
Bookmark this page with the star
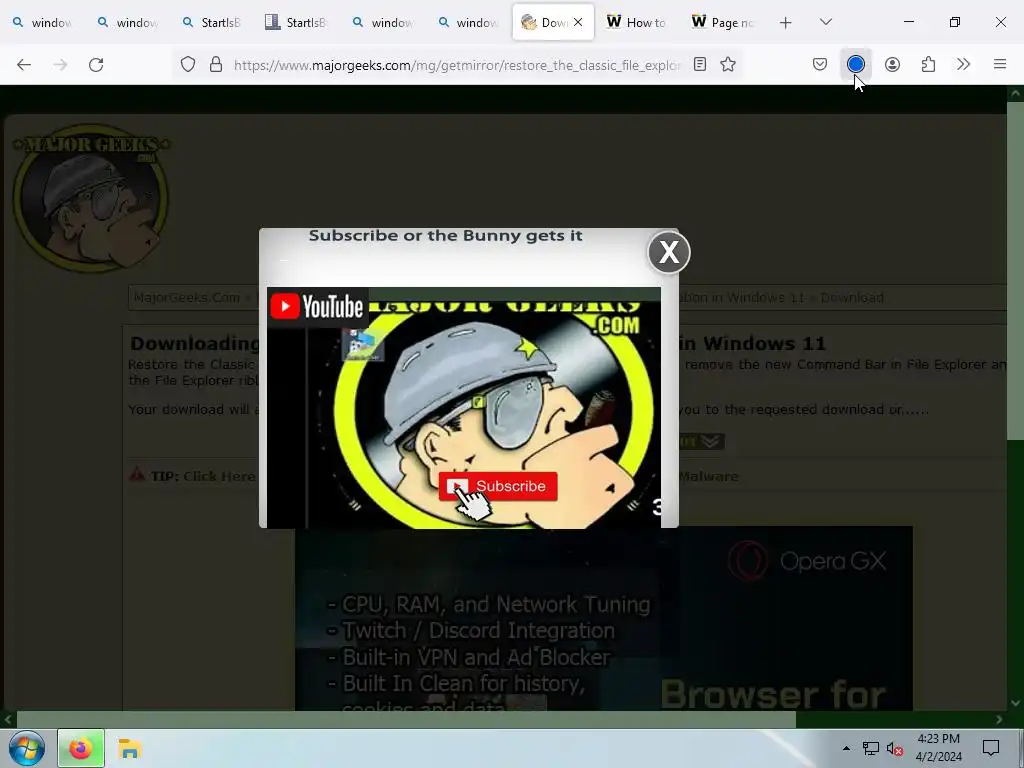pos(728,64)
